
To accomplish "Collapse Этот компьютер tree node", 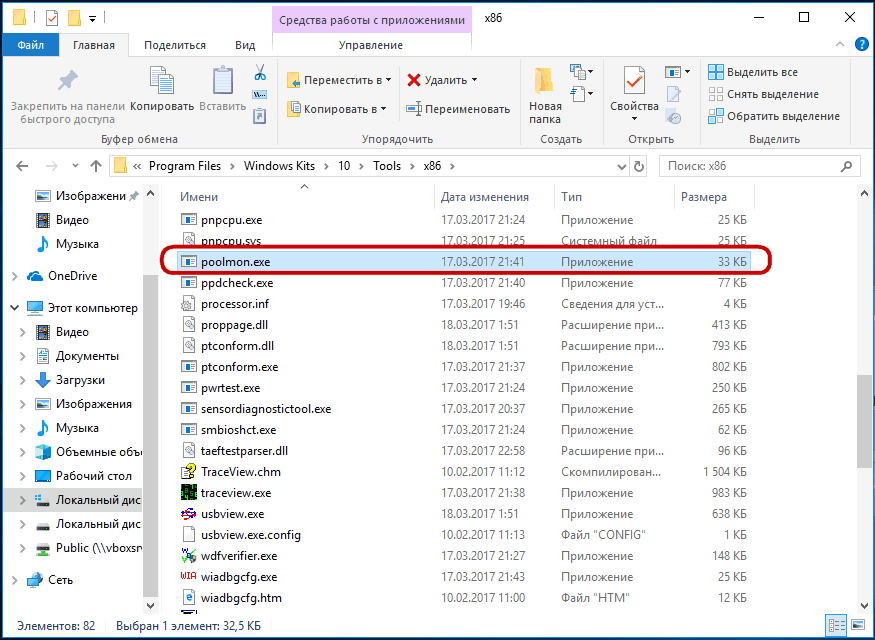I will click(15, 308).
